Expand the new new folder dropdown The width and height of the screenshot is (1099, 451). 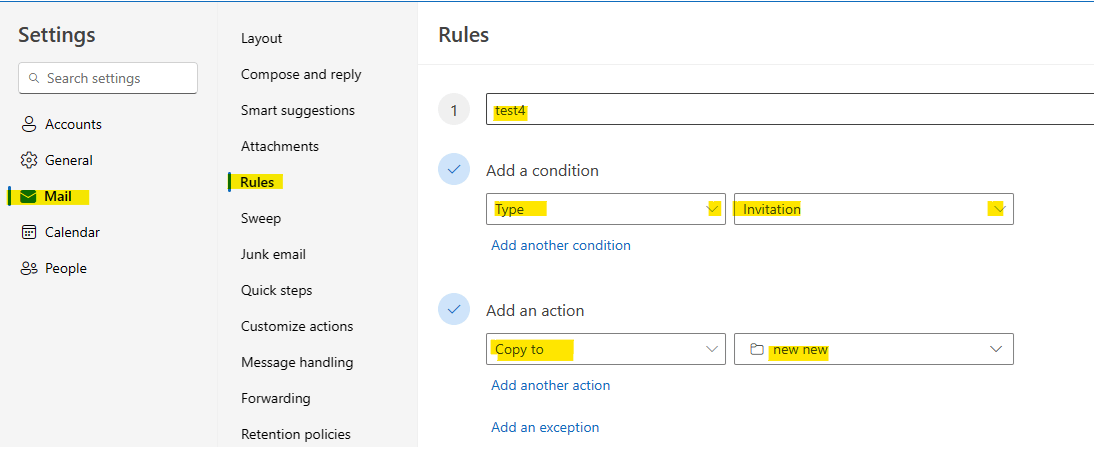coord(996,349)
